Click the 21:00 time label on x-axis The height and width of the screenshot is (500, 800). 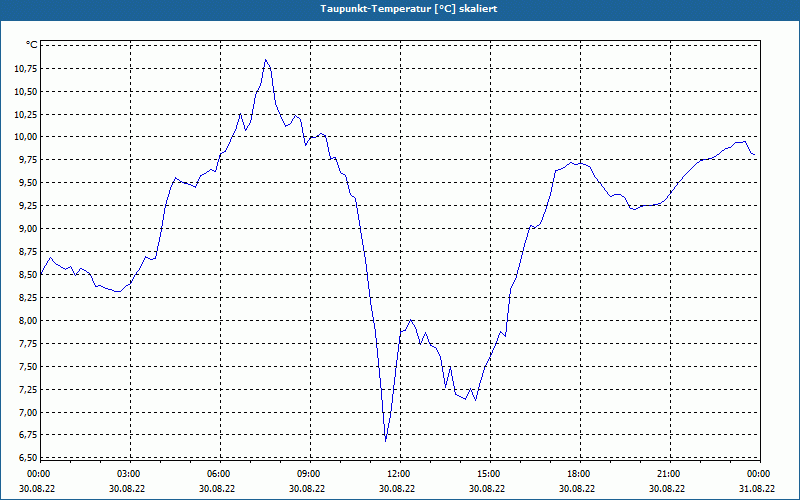coord(668,474)
